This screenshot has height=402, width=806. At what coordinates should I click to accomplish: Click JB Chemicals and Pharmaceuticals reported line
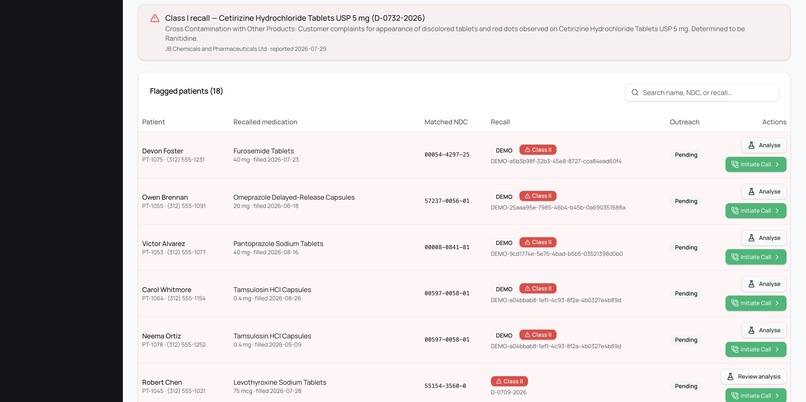[246, 49]
